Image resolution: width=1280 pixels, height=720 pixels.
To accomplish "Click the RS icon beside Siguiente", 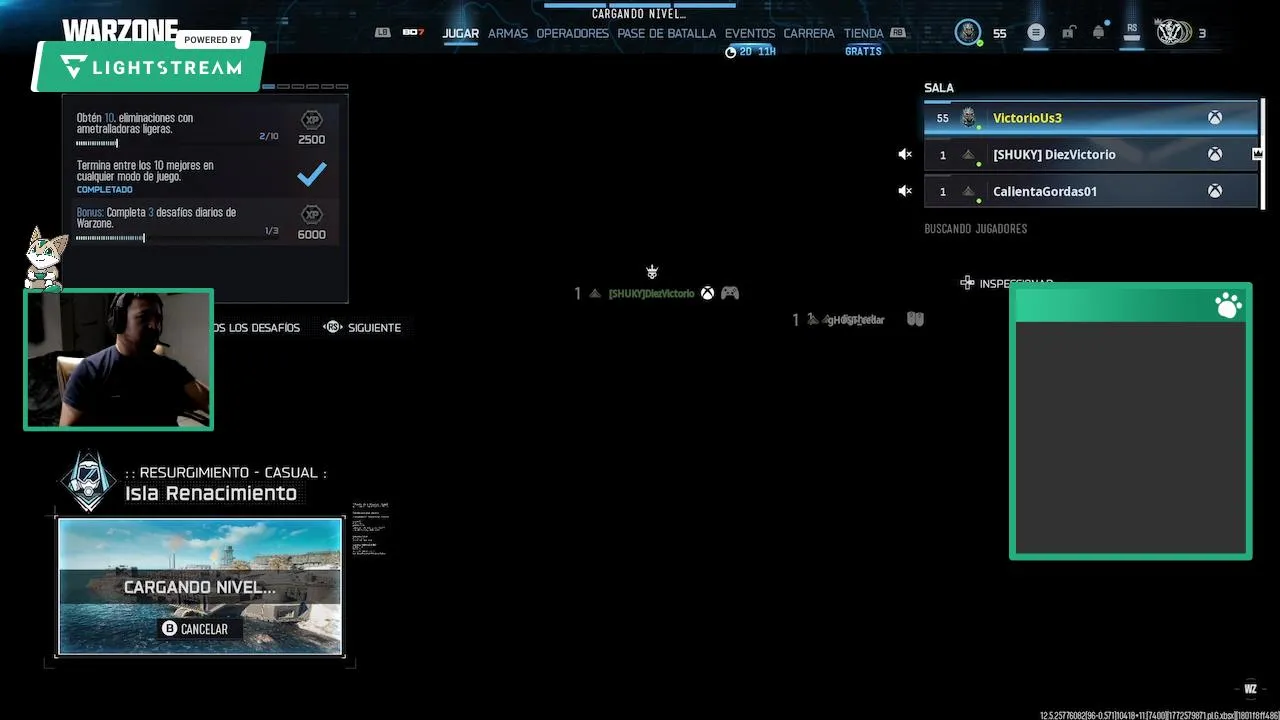I will click(333, 327).
